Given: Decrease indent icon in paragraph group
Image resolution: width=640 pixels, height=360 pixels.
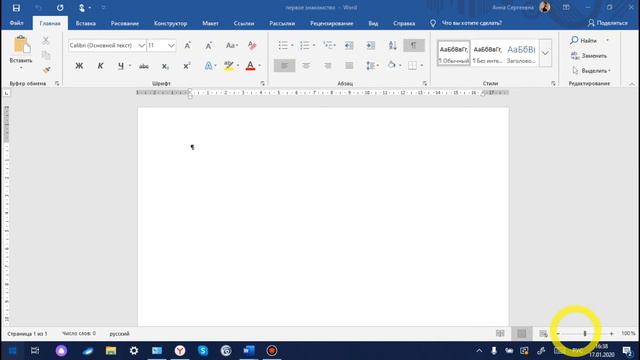Looking at the screenshot, I should [349, 45].
